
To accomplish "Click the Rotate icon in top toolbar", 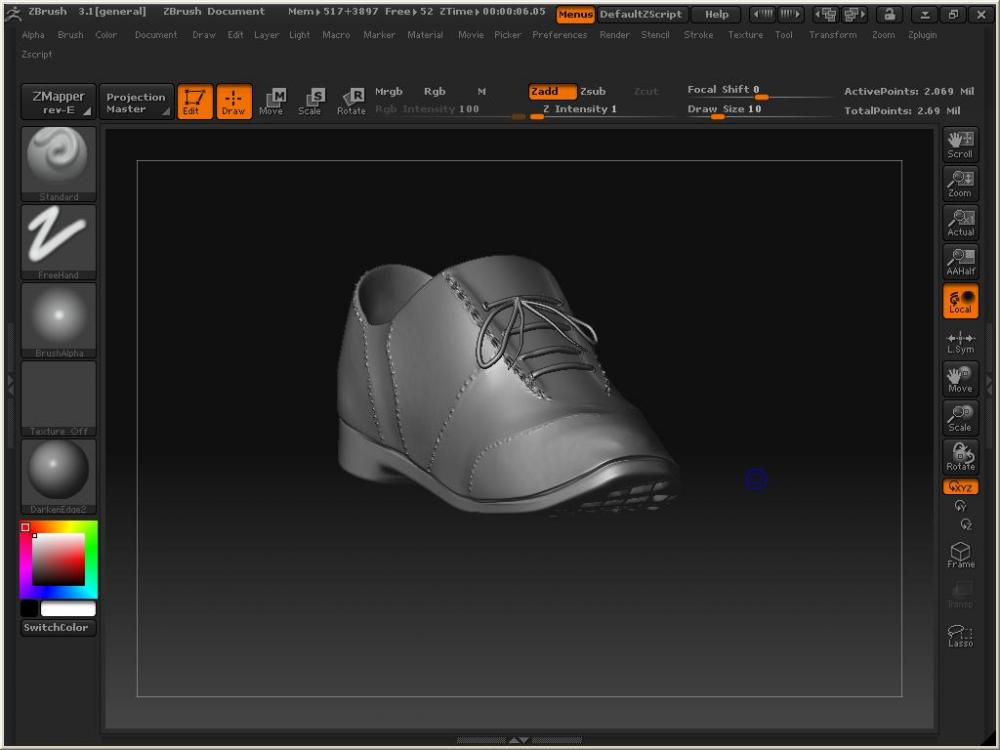I will 351,101.
